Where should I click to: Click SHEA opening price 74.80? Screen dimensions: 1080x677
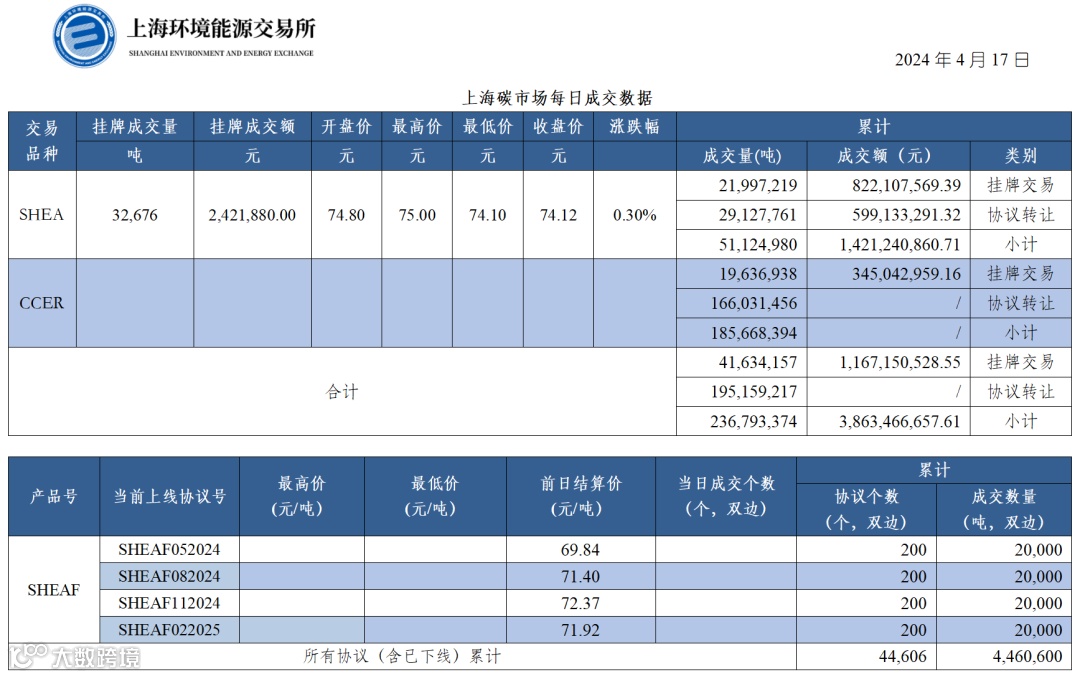coord(346,215)
